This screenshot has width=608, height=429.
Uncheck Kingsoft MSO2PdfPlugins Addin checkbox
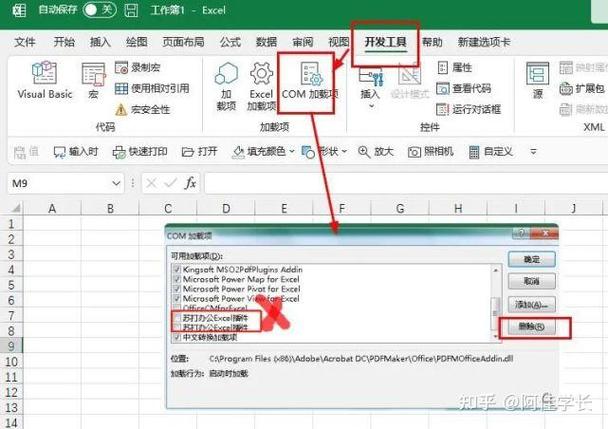click(177, 269)
